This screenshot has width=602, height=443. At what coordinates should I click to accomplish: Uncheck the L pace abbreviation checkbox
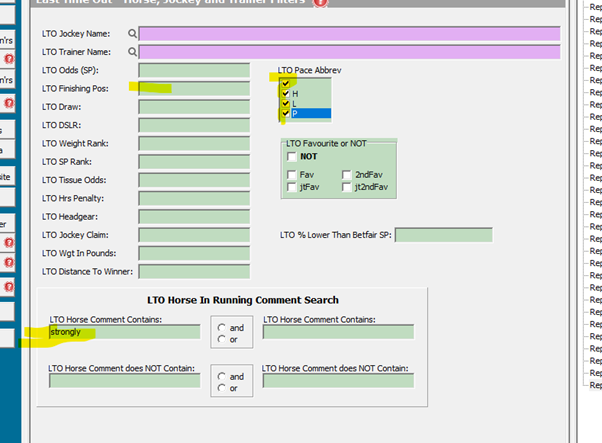click(285, 103)
